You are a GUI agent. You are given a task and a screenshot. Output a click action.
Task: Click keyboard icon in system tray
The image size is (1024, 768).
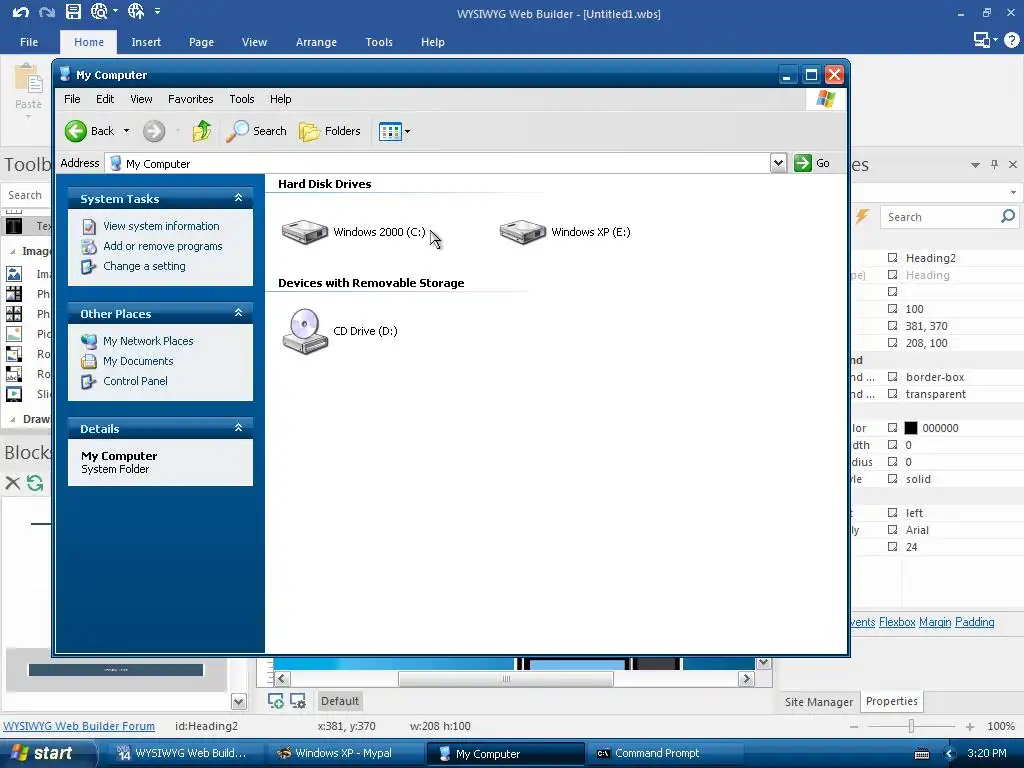[x=922, y=754]
